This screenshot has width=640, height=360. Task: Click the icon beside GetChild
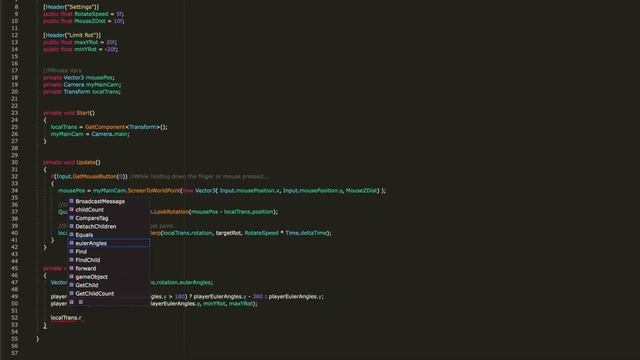(71, 285)
